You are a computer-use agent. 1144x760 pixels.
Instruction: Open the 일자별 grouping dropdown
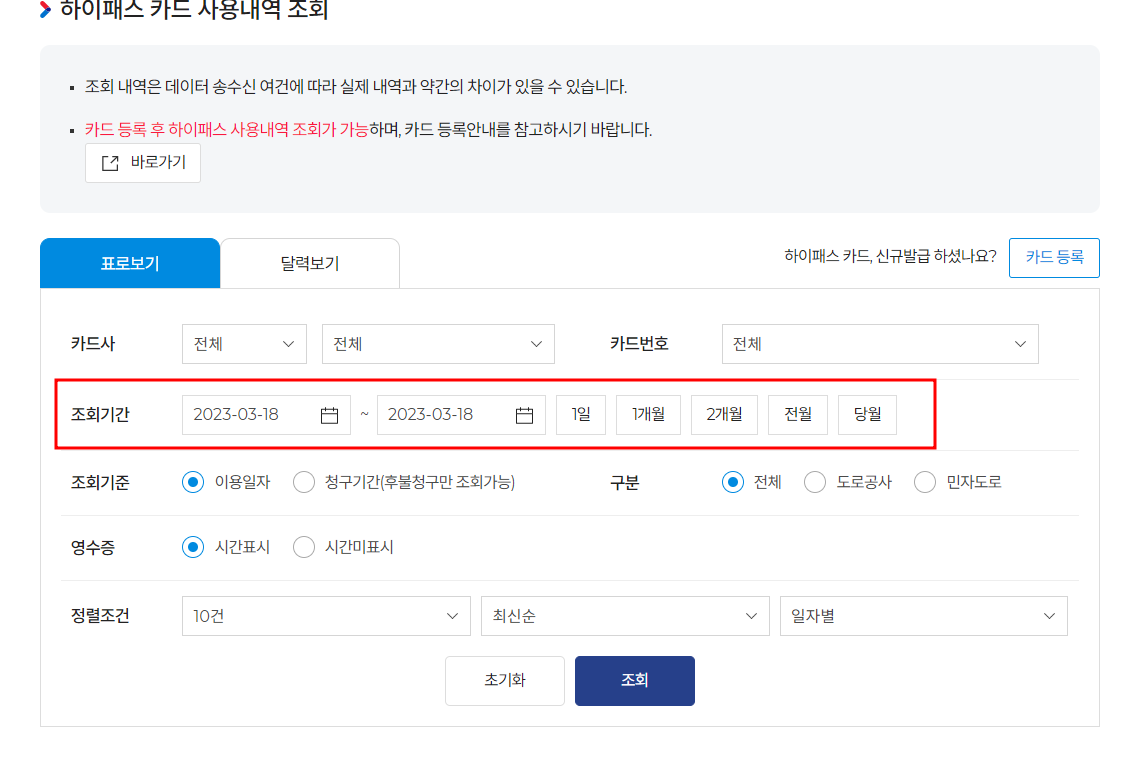click(x=923, y=615)
